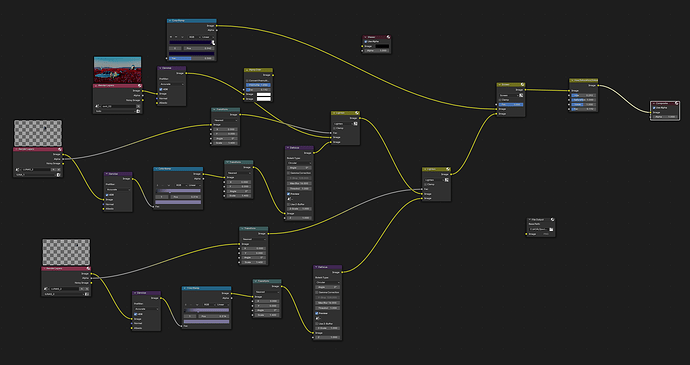
Task: Click first white Image swatch in Alpha Over node
Action: (264, 94)
